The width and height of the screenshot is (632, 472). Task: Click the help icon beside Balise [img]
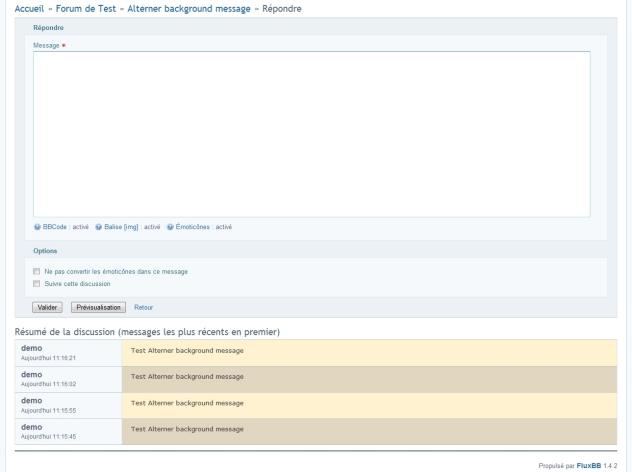coord(99,226)
